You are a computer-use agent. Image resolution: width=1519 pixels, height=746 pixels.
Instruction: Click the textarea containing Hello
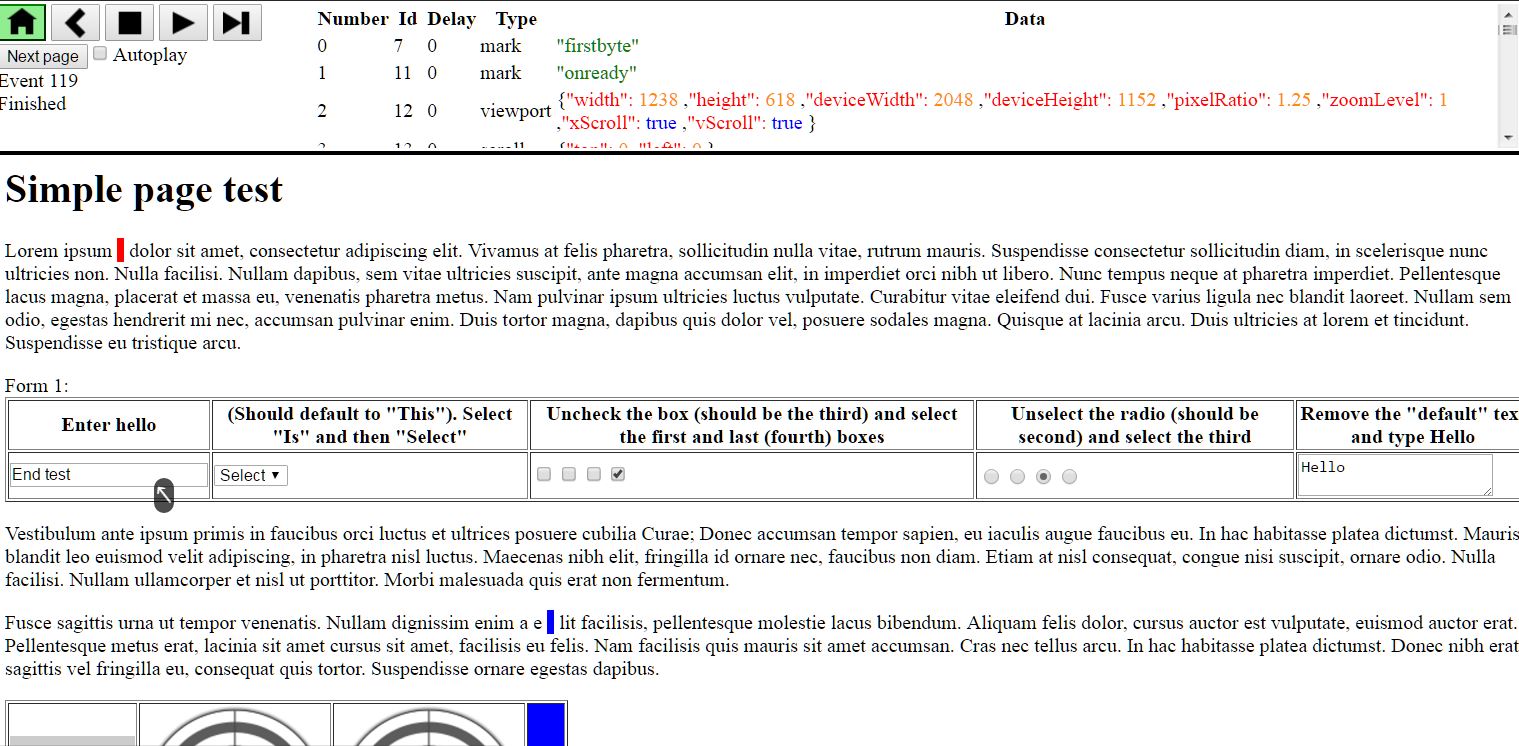coord(1395,475)
